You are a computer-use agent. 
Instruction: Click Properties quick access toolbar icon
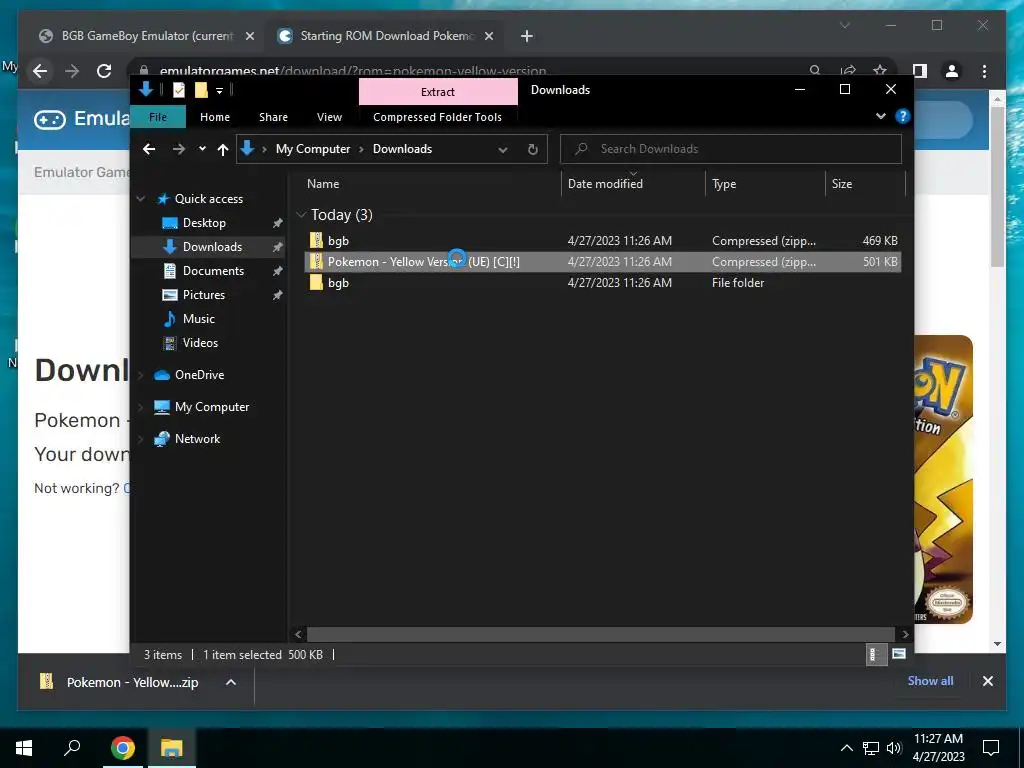pos(178,90)
